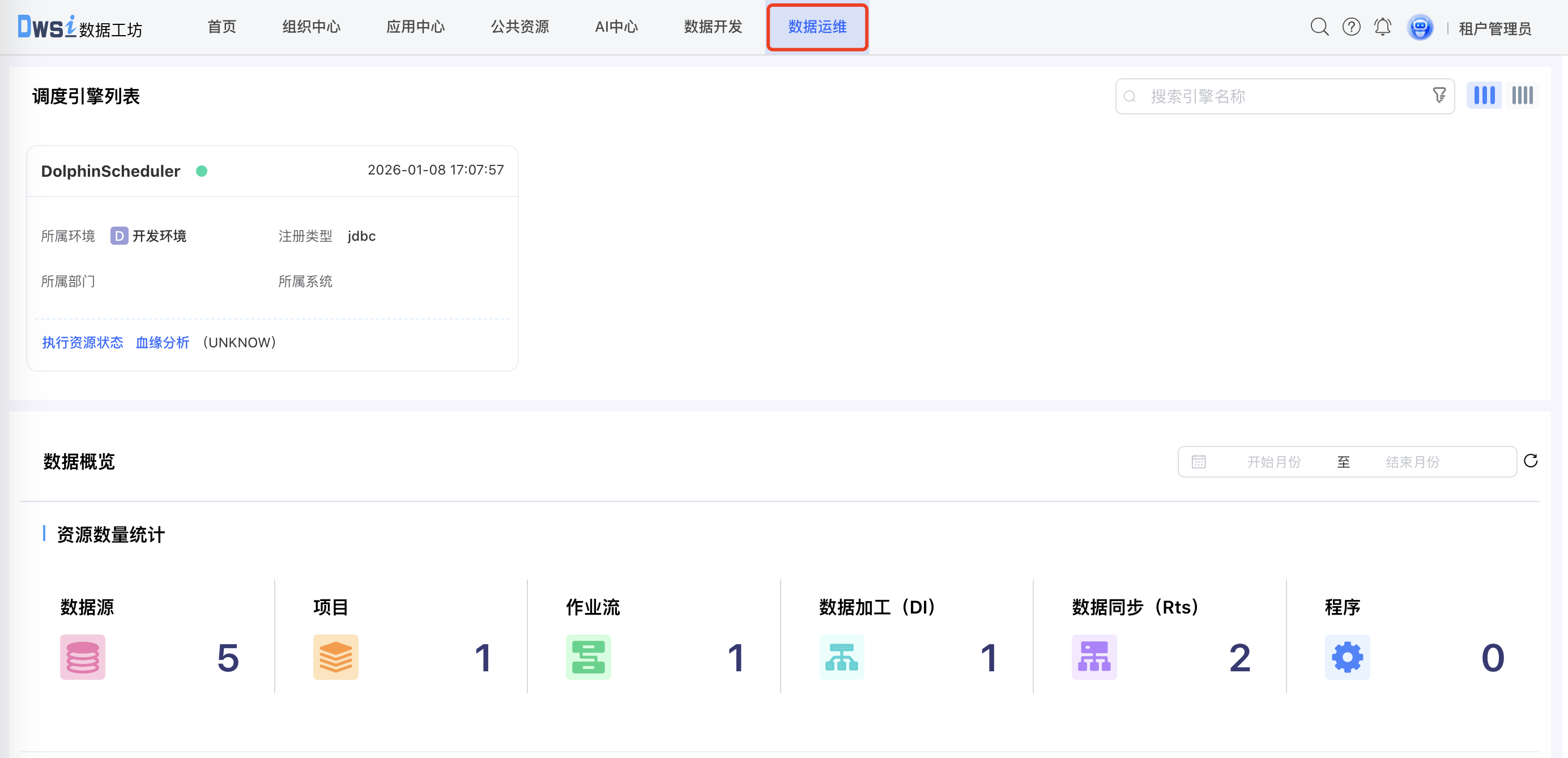The height and width of the screenshot is (758, 1568).
Task: Switch to the 数据开发 menu item
Action: click(712, 27)
